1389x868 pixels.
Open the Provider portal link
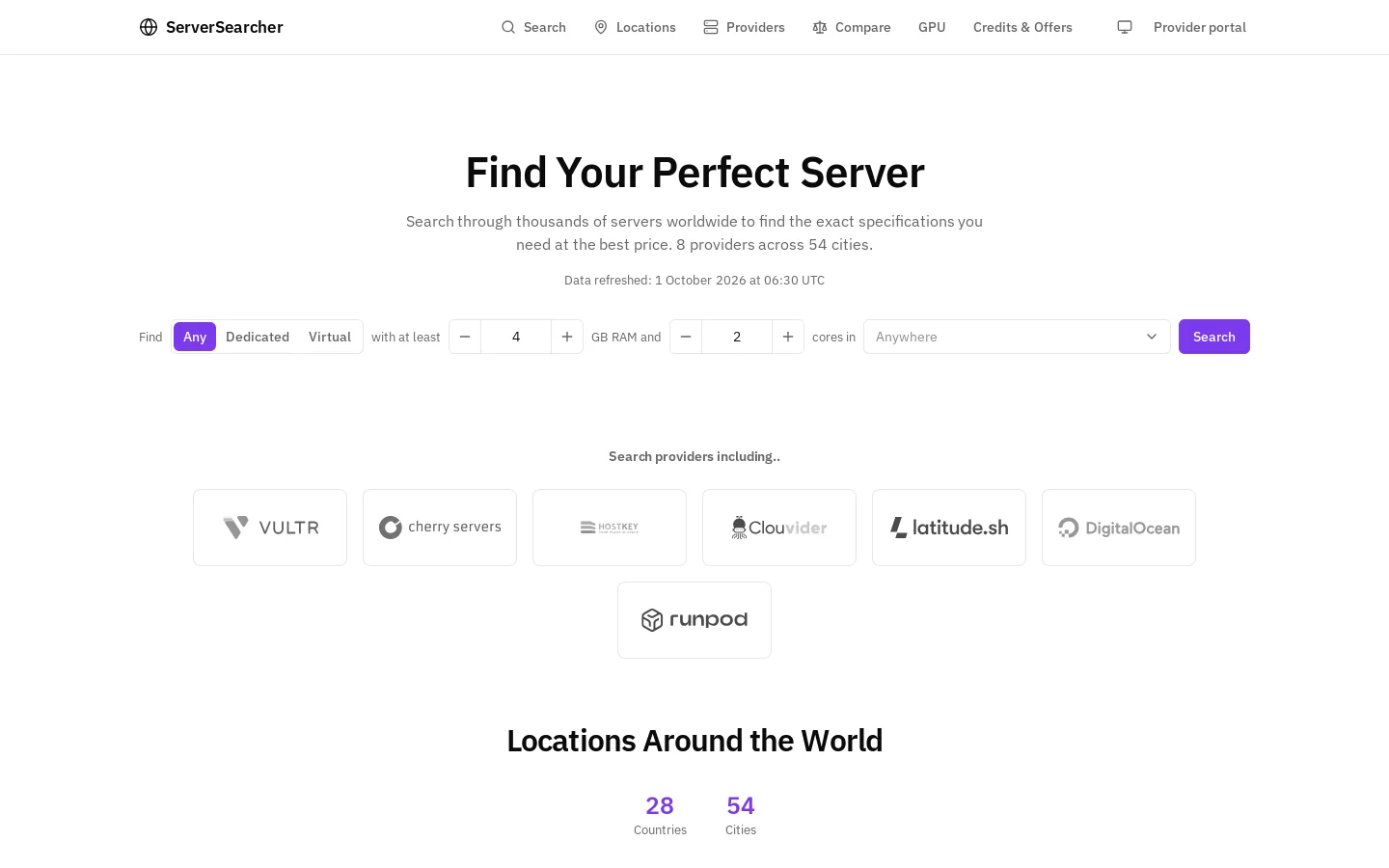click(x=1182, y=27)
